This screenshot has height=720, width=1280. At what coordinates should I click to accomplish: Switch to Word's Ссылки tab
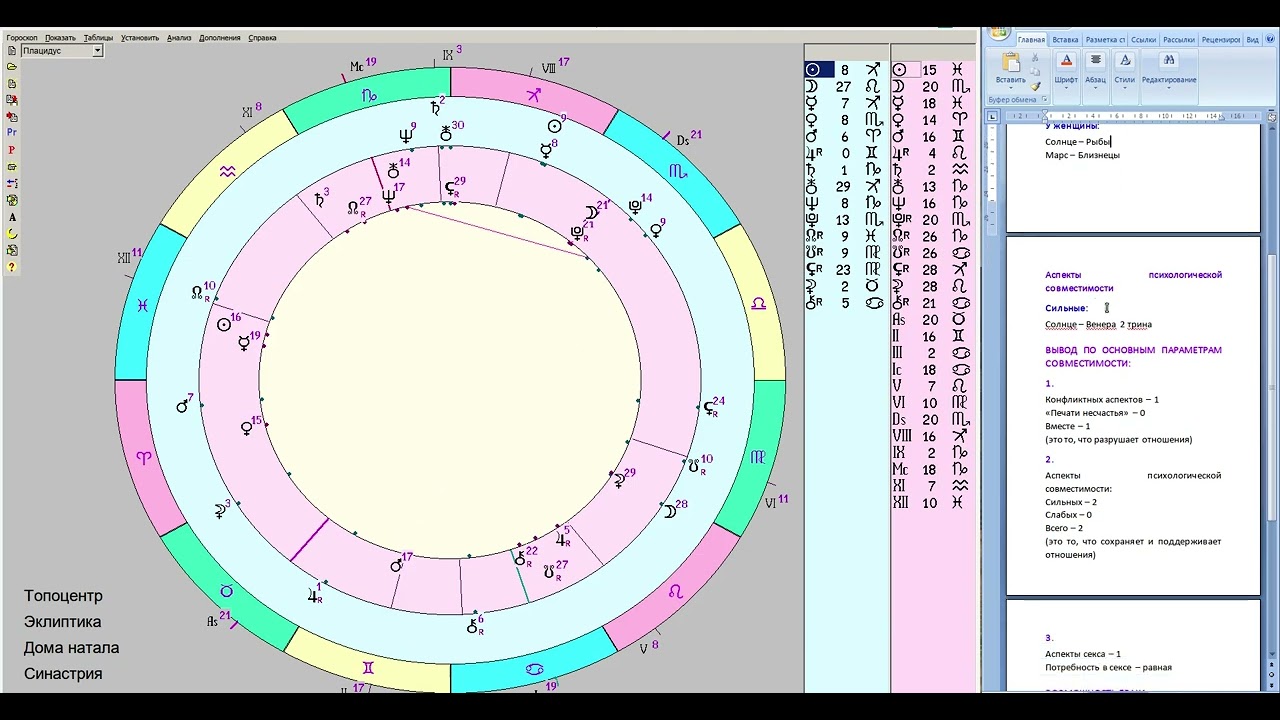(x=1143, y=40)
